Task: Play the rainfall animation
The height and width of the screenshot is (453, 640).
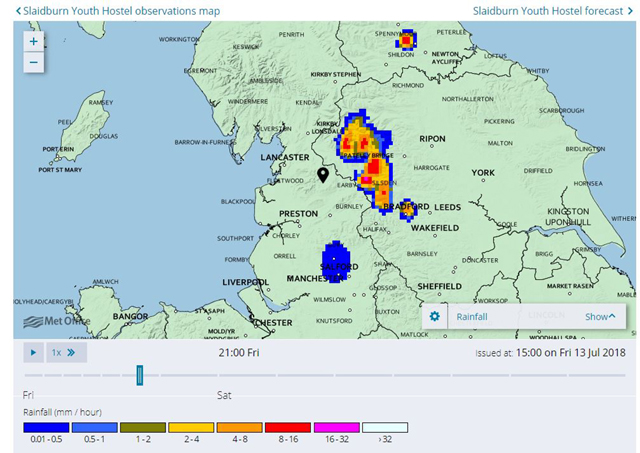Action: [33, 353]
